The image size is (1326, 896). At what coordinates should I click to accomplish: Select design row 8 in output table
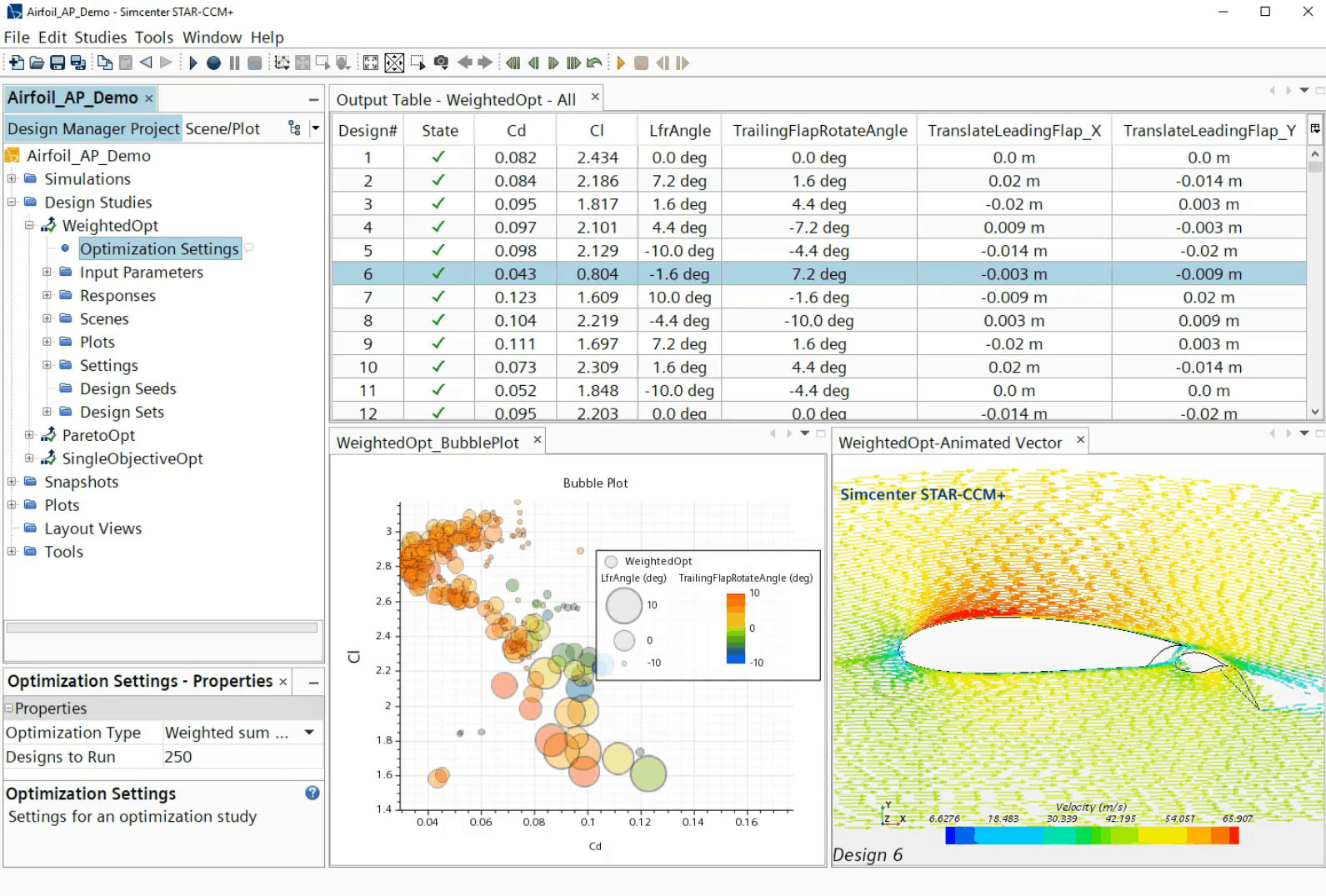[818, 321]
